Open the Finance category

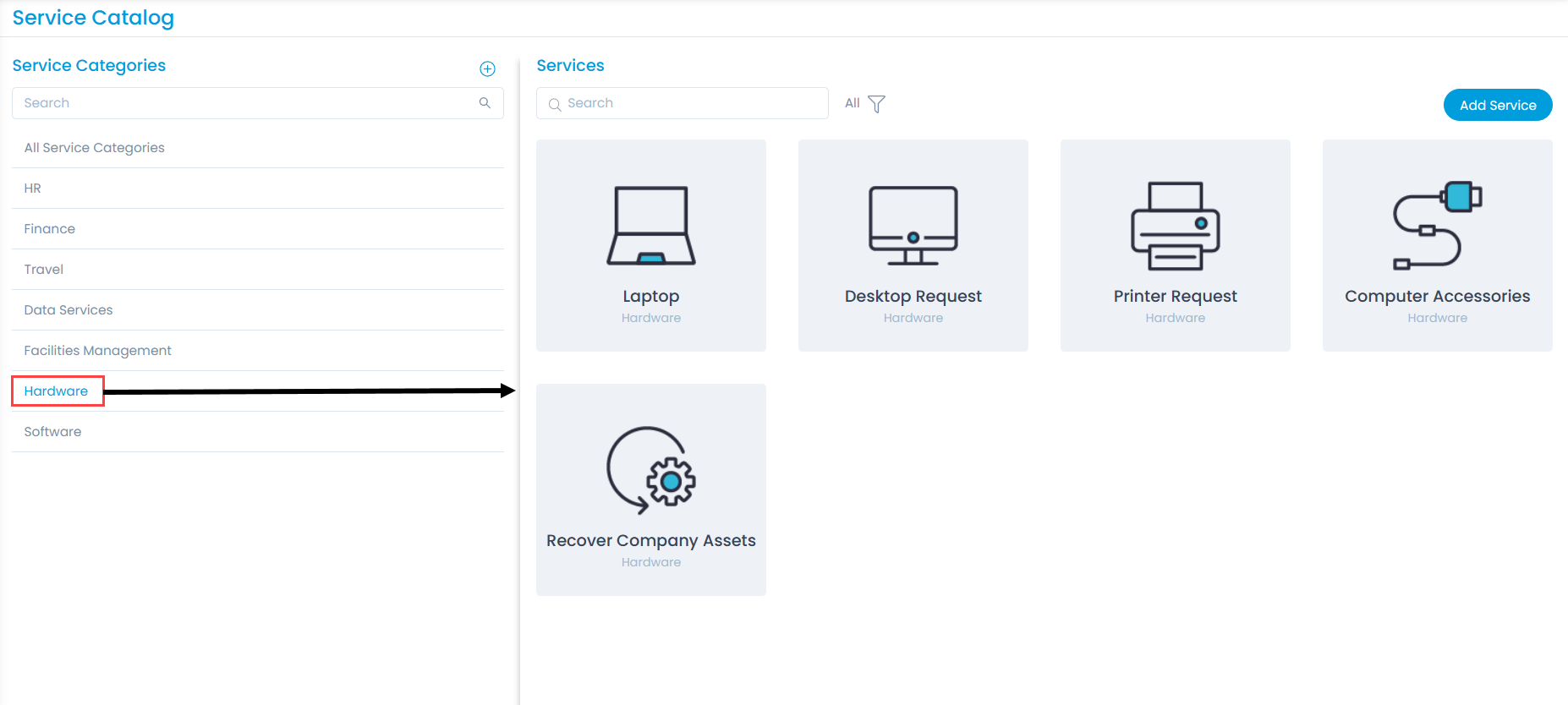point(50,229)
